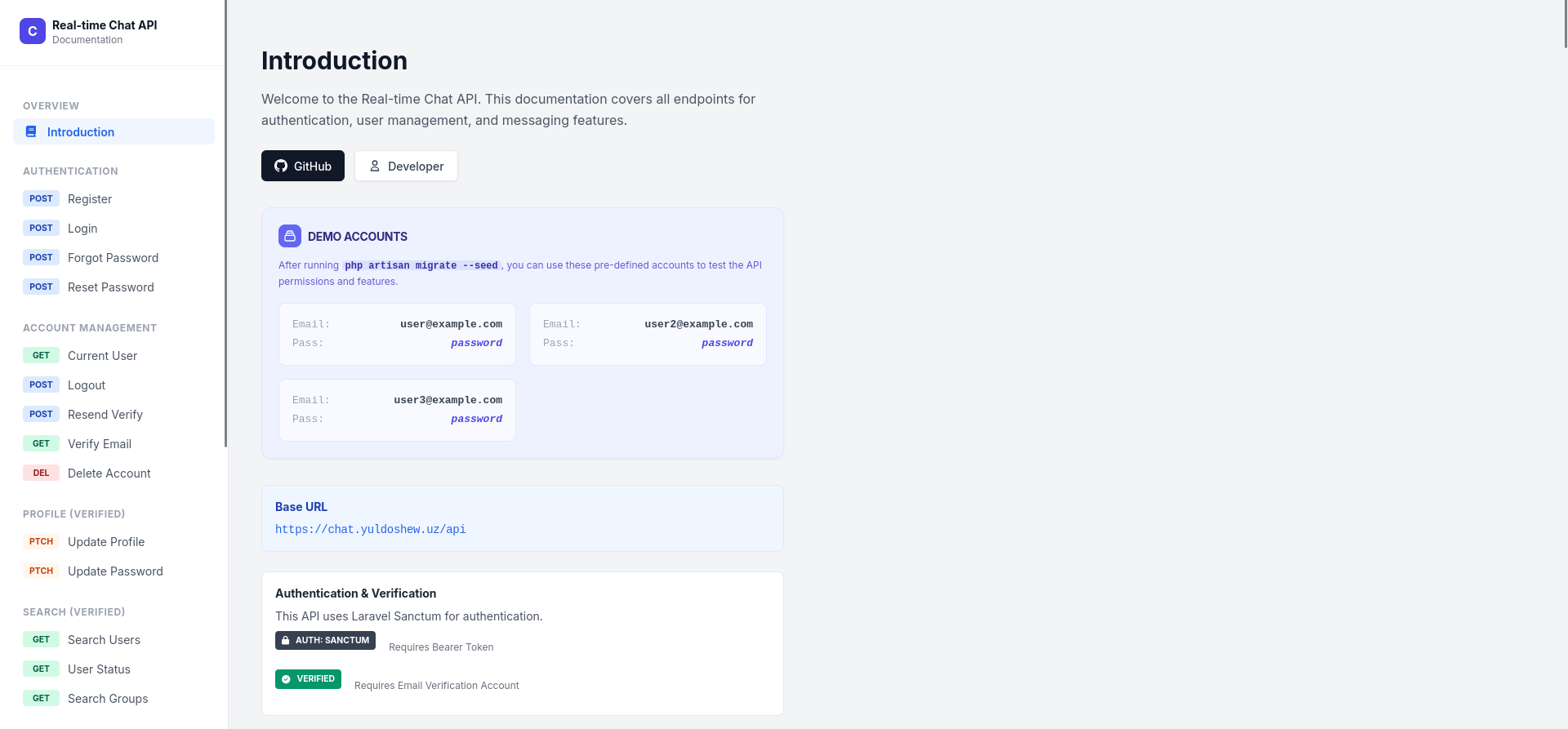Viewport: 1568px width, 729px height.
Task: Select Current User in Account Management
Action: pos(102,356)
